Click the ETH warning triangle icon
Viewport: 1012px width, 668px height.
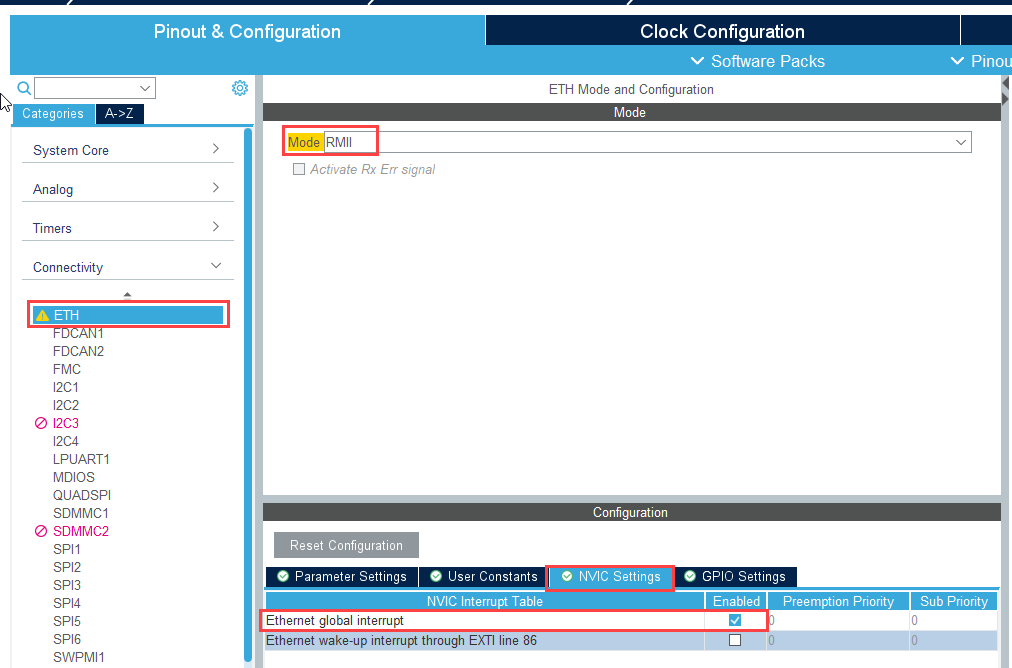[42, 315]
